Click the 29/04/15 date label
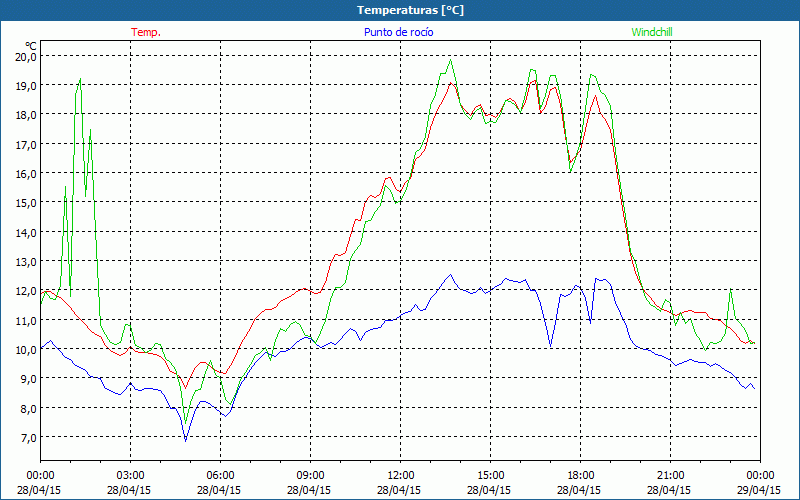 click(x=759, y=490)
